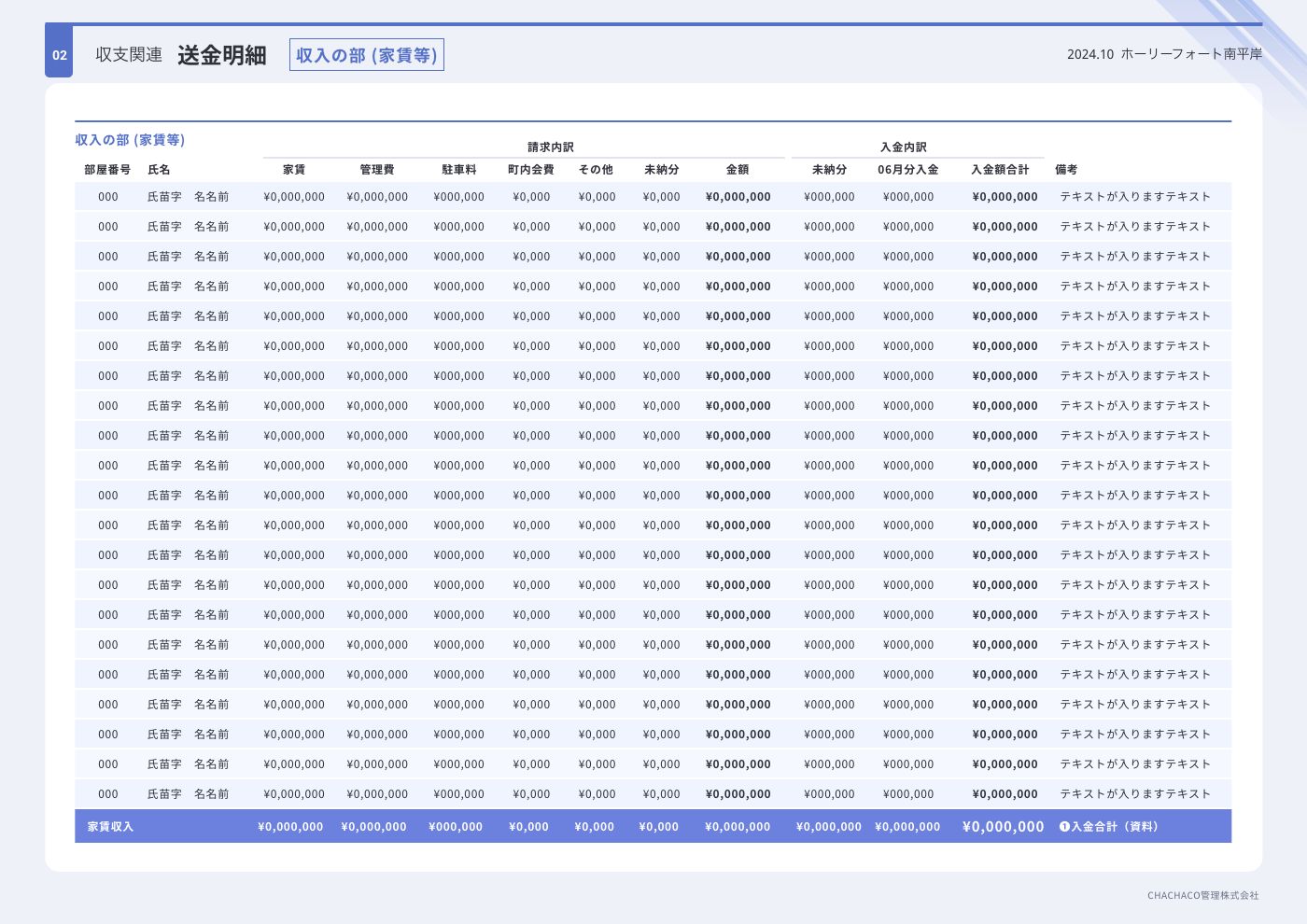Open the CHACHACO管理株式会社 footer text
This screenshot has height=924, width=1307.
[x=1202, y=895]
